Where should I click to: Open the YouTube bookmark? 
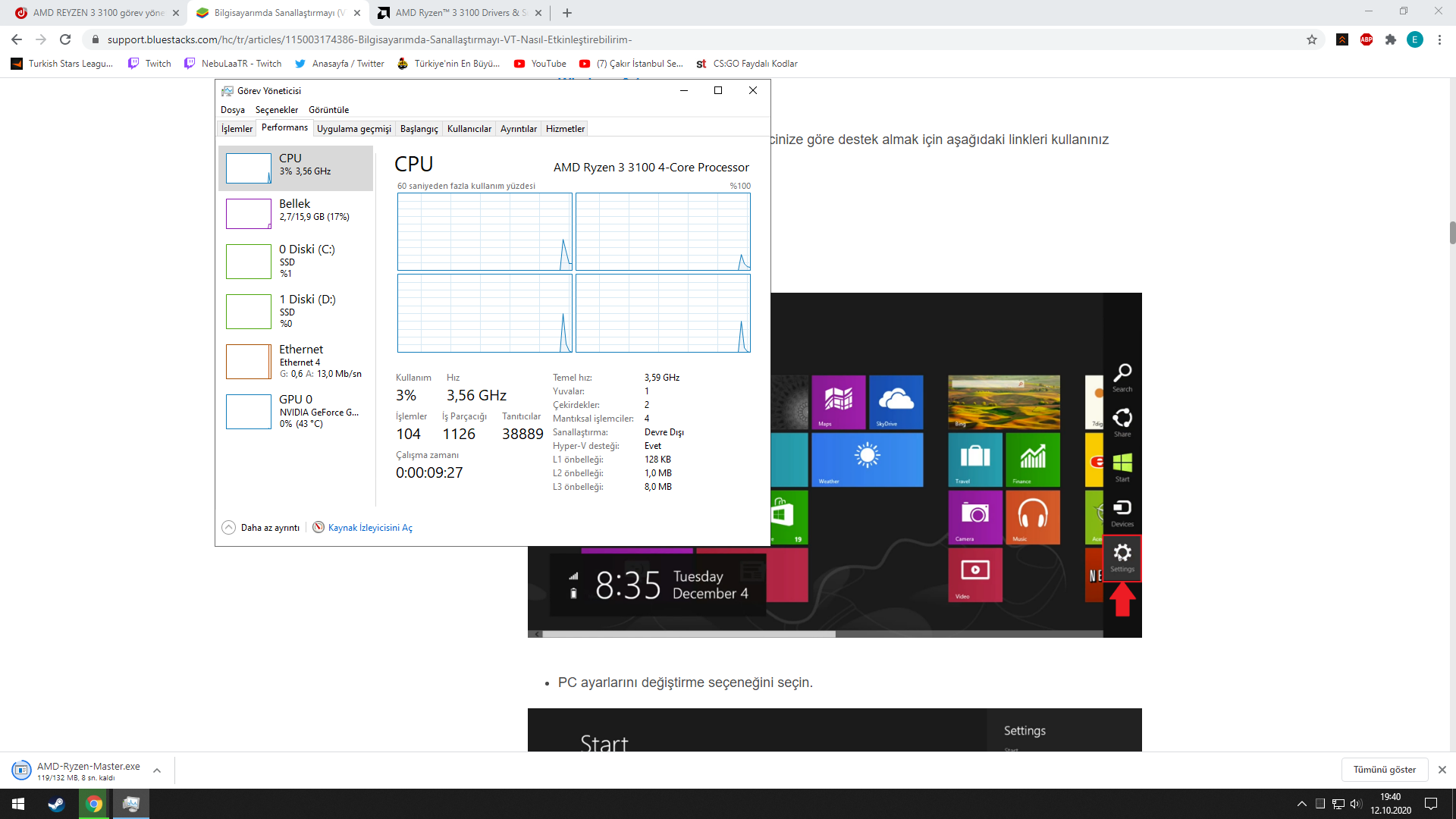540,64
